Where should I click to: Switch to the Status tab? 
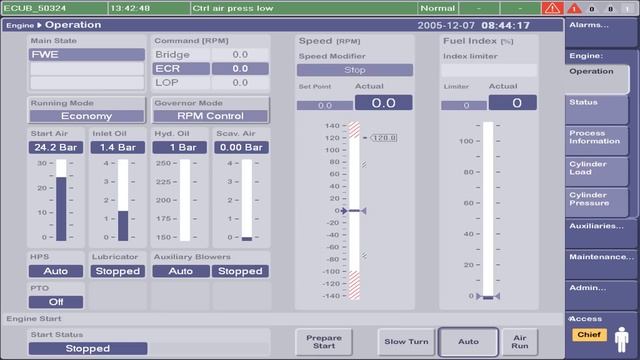pos(596,109)
